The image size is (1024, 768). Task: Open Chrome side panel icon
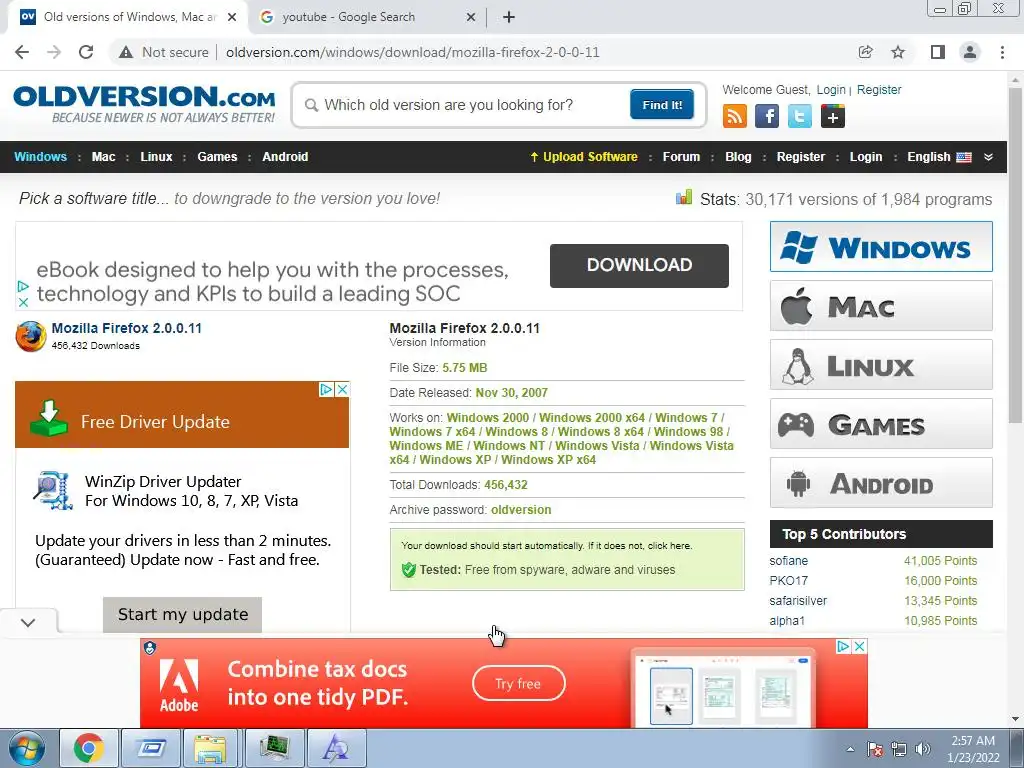pos(938,52)
